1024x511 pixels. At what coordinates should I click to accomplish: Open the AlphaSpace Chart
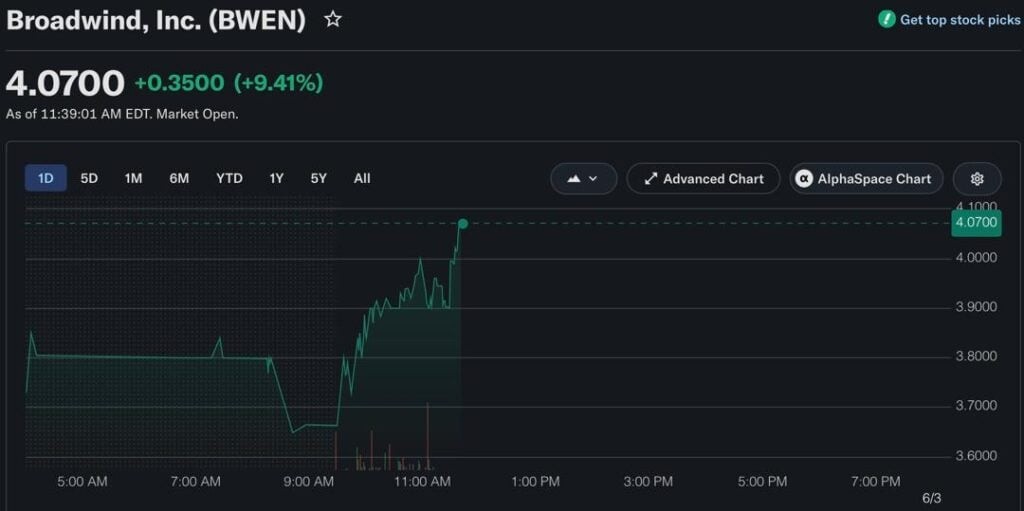866,178
